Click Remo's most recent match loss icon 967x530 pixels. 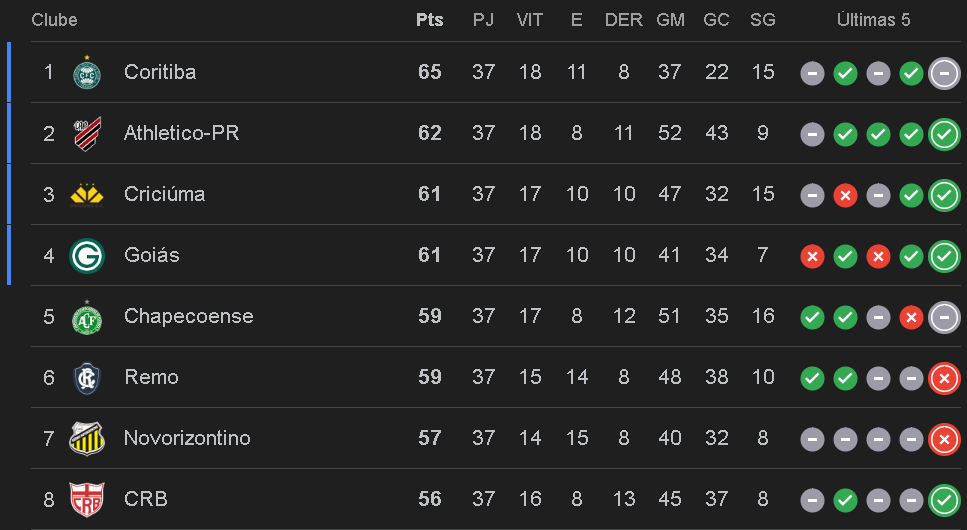tap(944, 378)
